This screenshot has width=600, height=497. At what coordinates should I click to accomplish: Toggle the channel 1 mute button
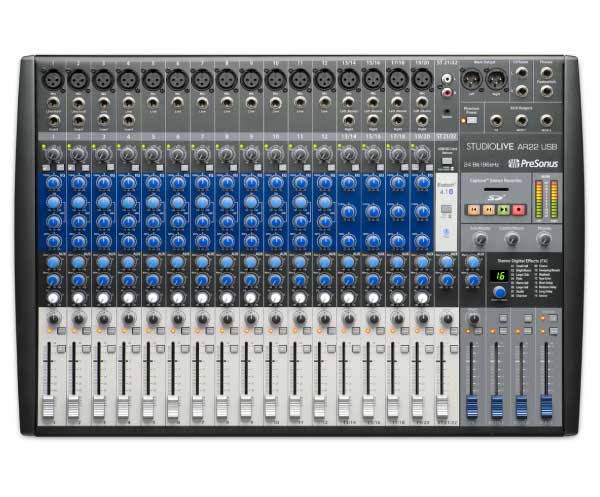pyautogui.click(x=61, y=331)
